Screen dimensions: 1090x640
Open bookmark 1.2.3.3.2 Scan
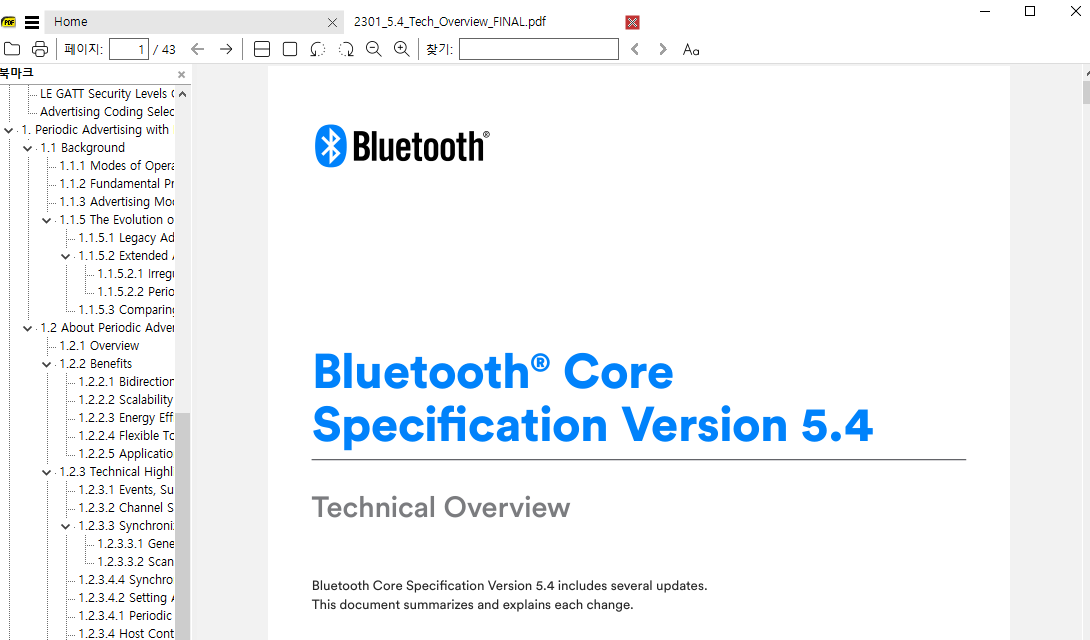pos(136,561)
